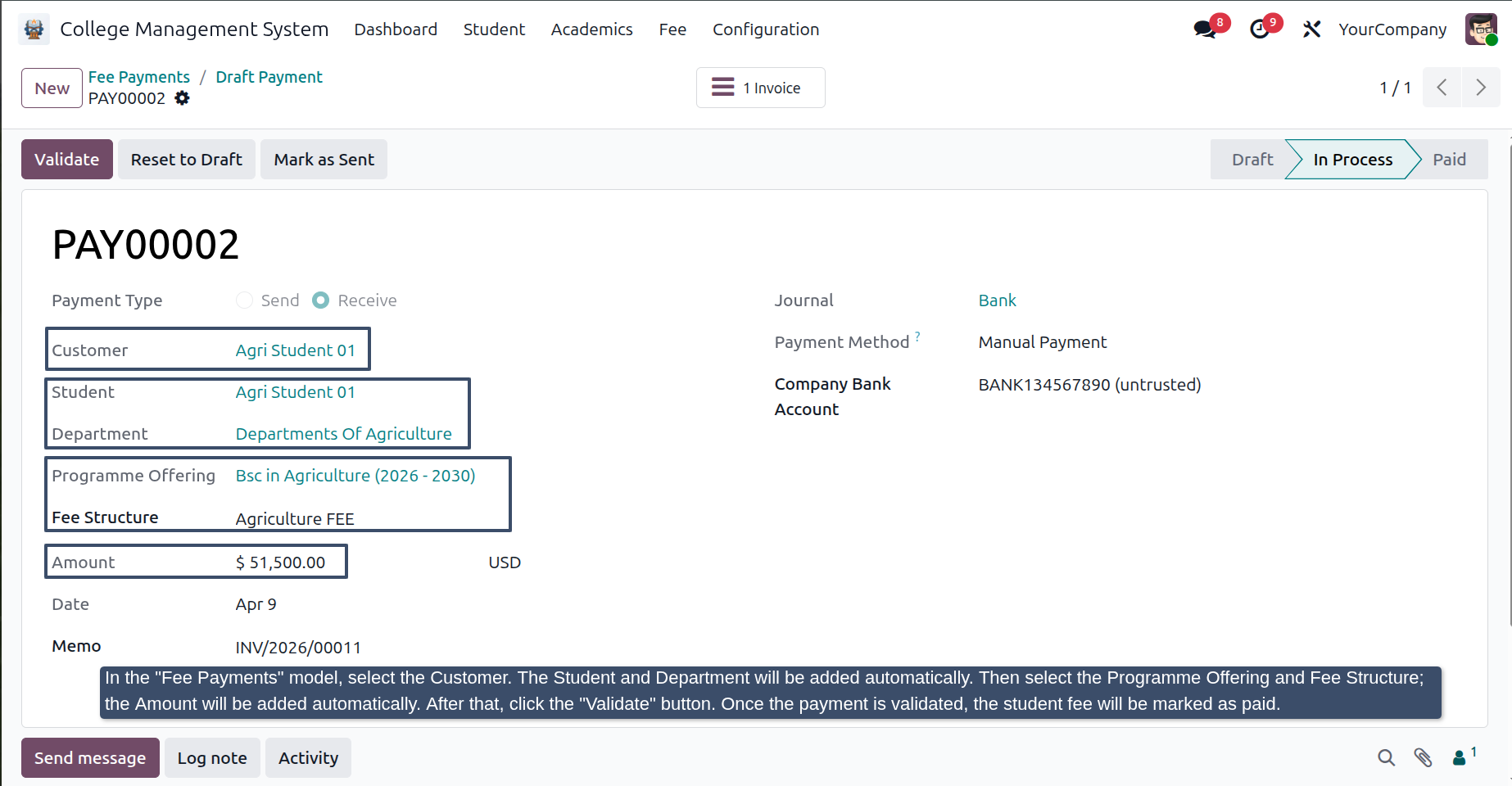Click the Payment Method help question mark
Image resolution: width=1512 pixels, height=786 pixels.
point(917,336)
